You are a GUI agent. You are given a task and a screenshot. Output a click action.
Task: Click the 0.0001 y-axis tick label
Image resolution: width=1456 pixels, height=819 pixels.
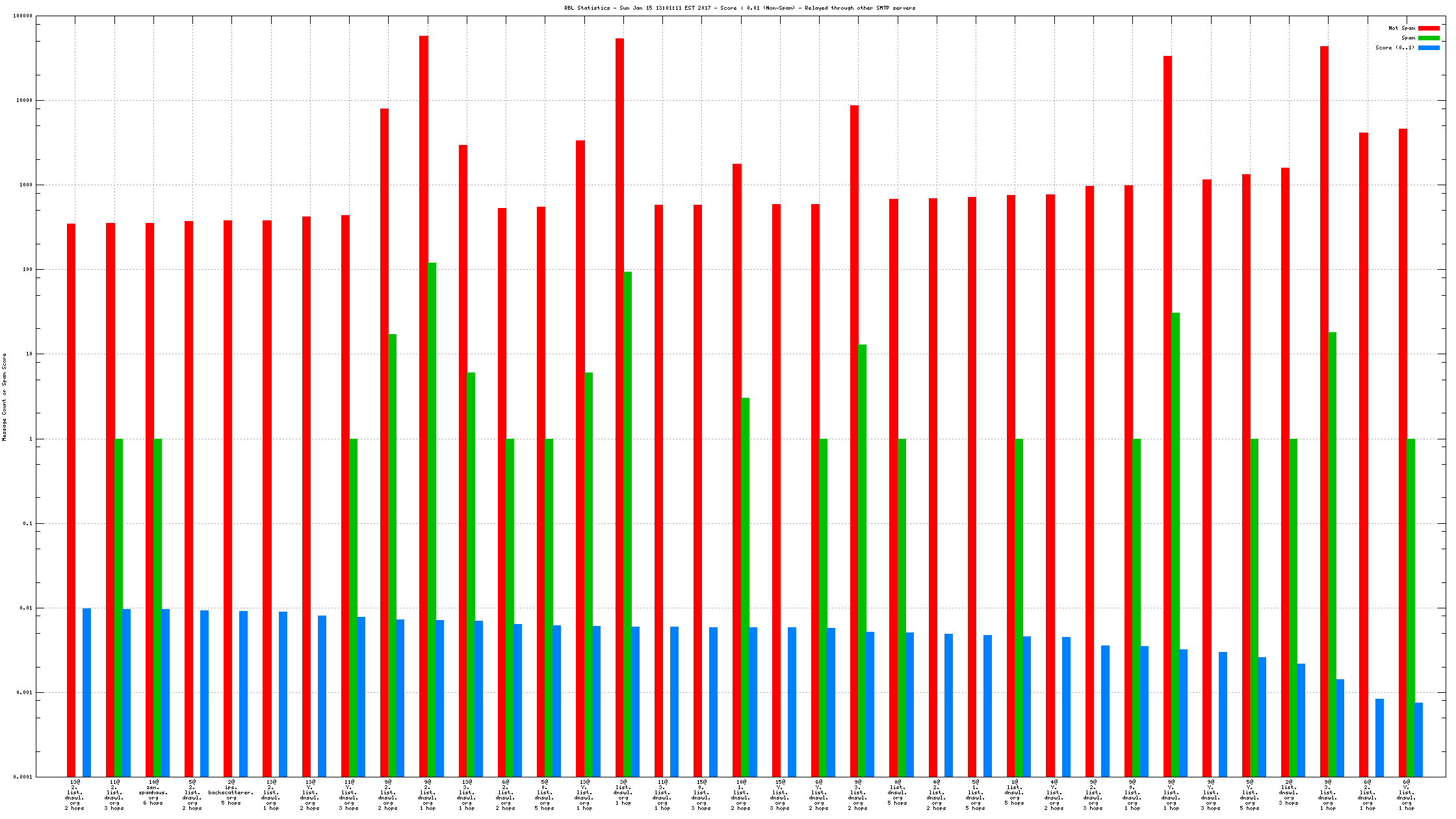[24, 777]
